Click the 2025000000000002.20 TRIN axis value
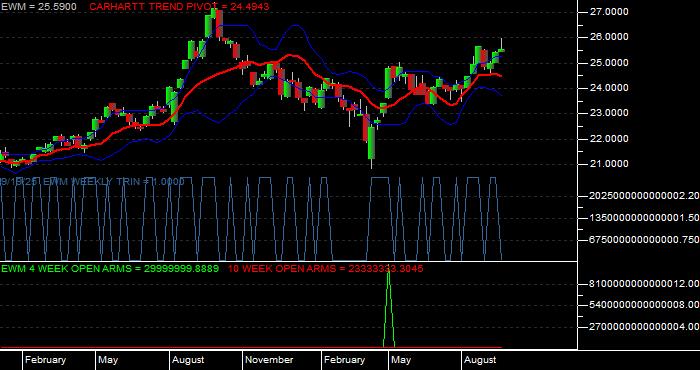The height and width of the screenshot is (370, 700). (x=645, y=195)
